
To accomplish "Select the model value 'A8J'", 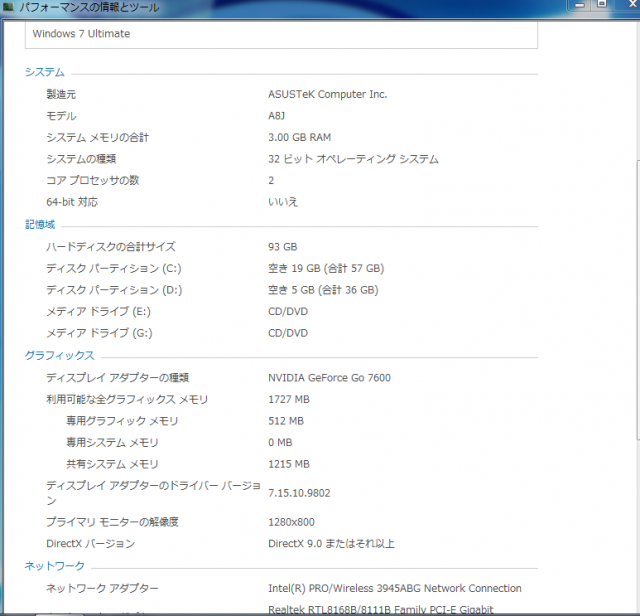I will (x=276, y=116).
